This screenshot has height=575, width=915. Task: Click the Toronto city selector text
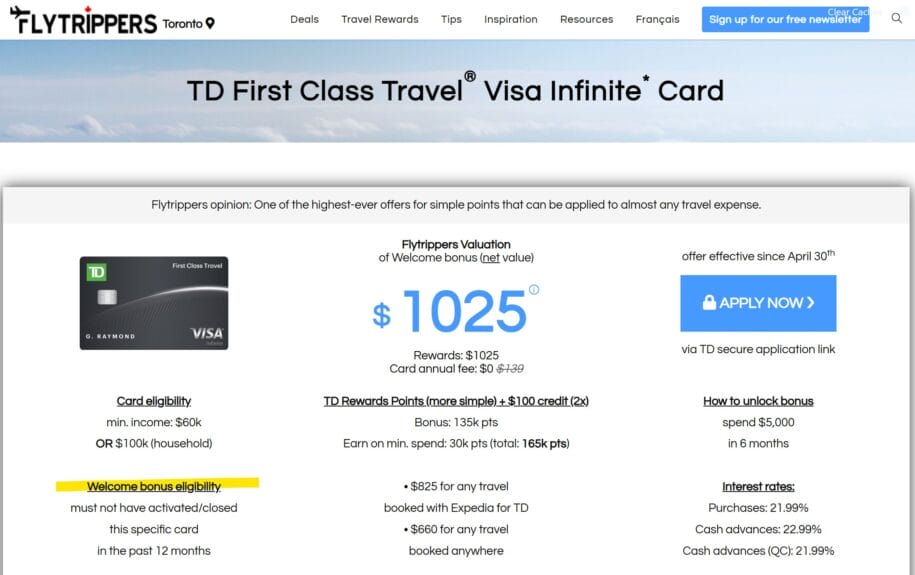(x=182, y=24)
